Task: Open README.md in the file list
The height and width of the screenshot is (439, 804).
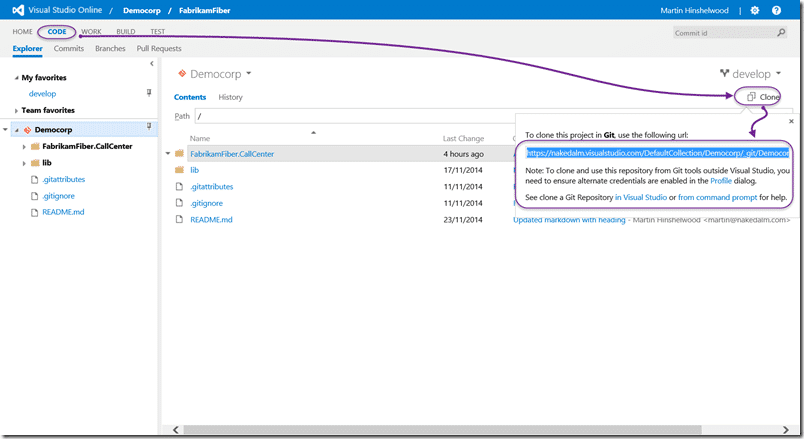Action: (x=211, y=220)
